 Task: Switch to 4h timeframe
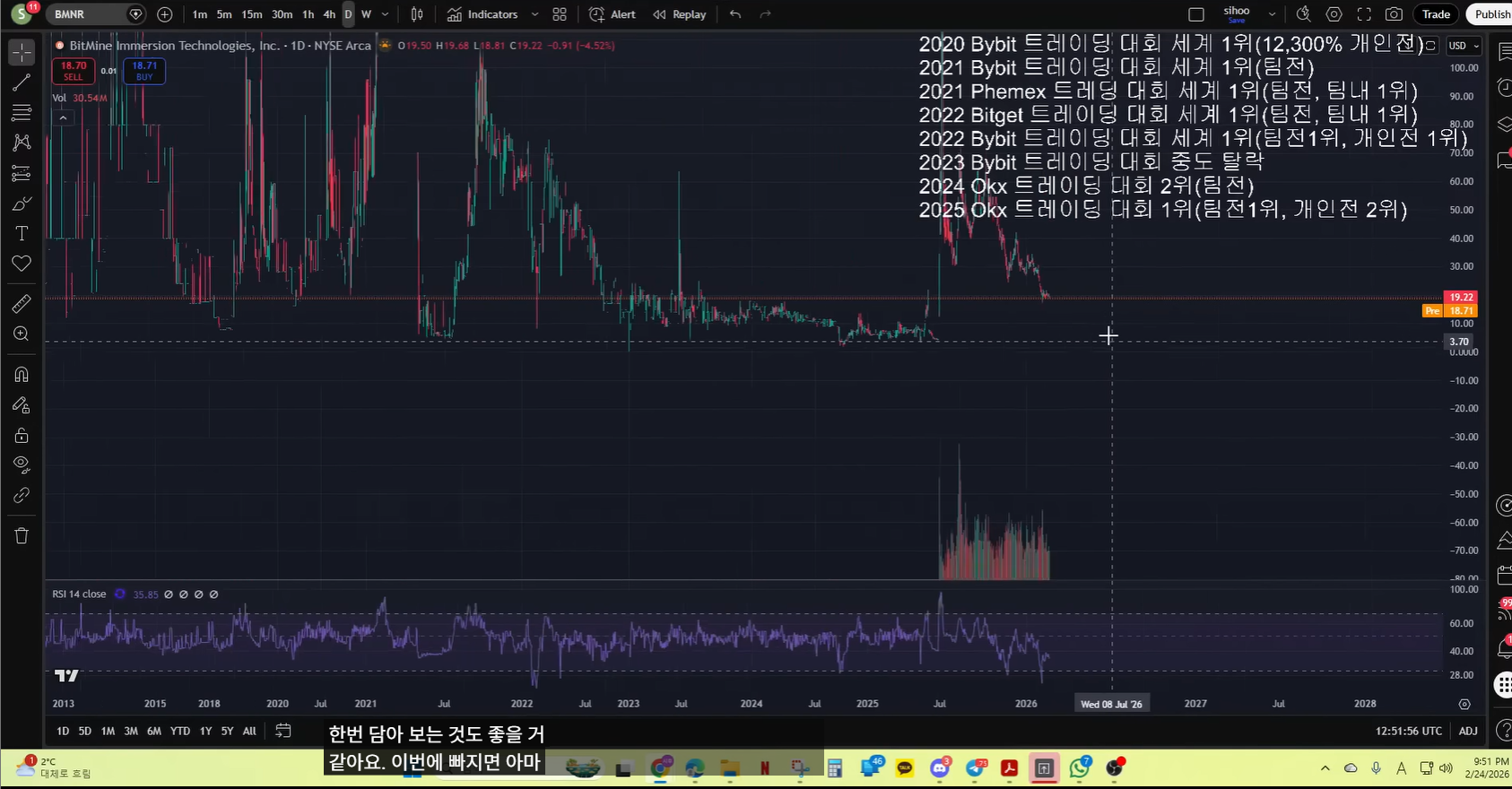point(329,14)
